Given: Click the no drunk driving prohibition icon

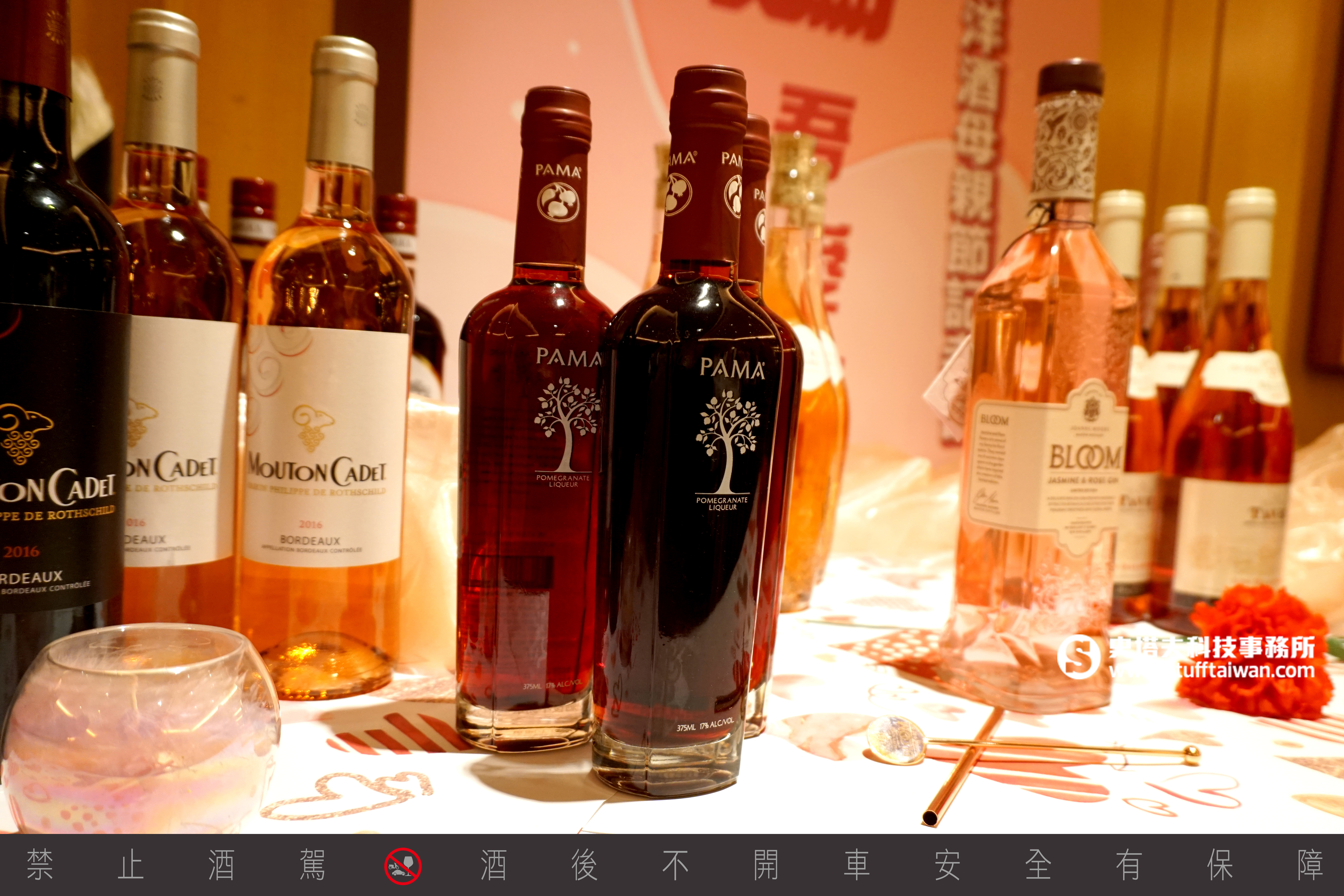Looking at the screenshot, I should (x=403, y=866).
